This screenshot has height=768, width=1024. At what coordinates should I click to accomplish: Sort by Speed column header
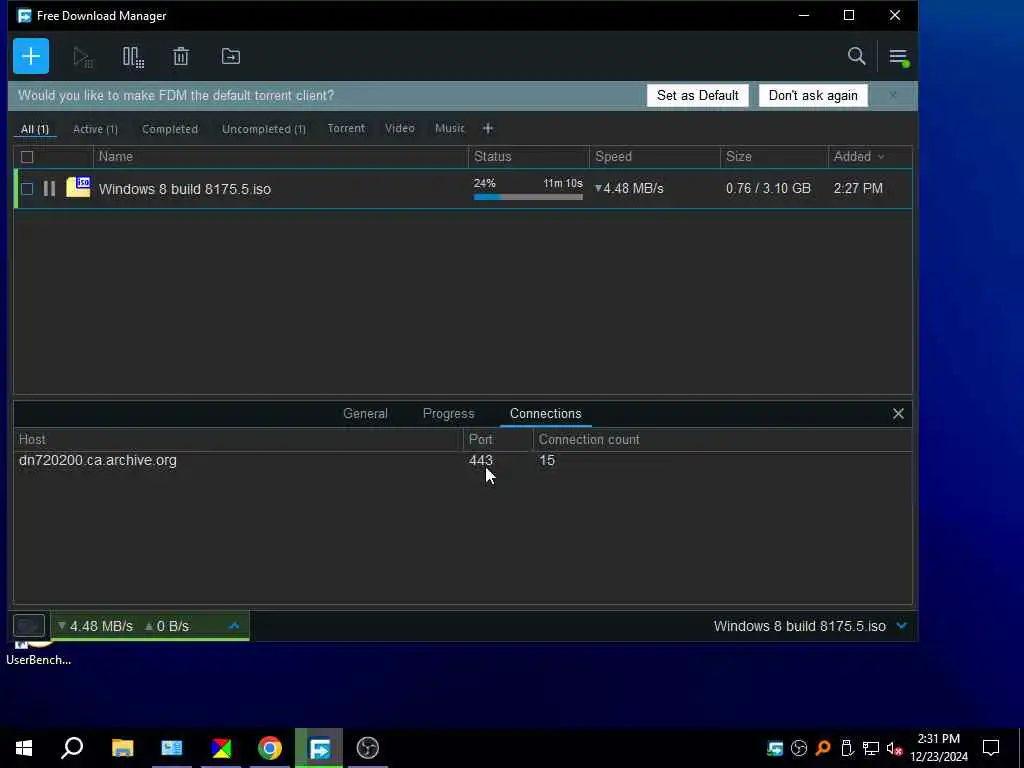pyautogui.click(x=655, y=157)
